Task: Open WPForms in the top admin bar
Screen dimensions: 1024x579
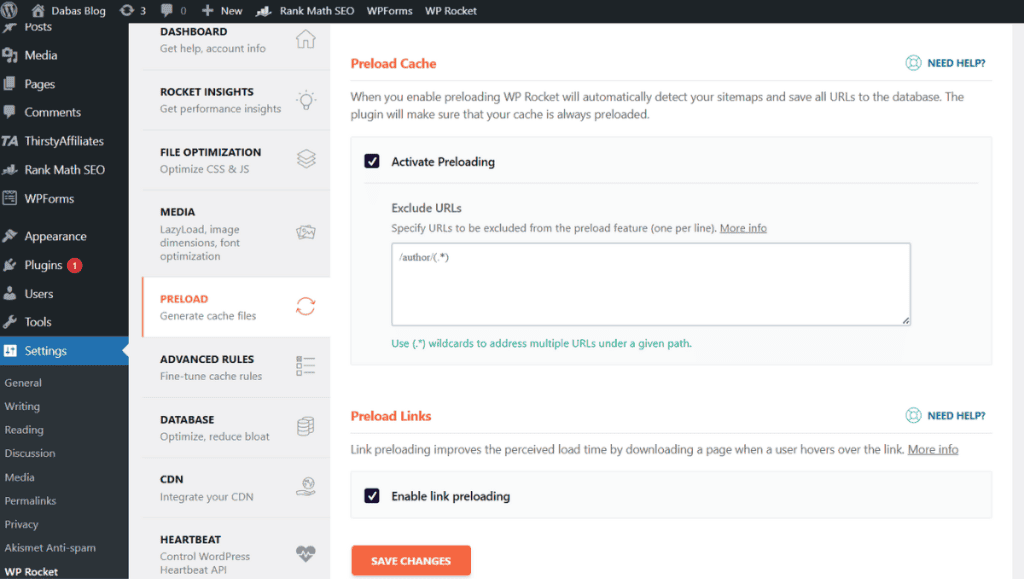Action: point(389,10)
